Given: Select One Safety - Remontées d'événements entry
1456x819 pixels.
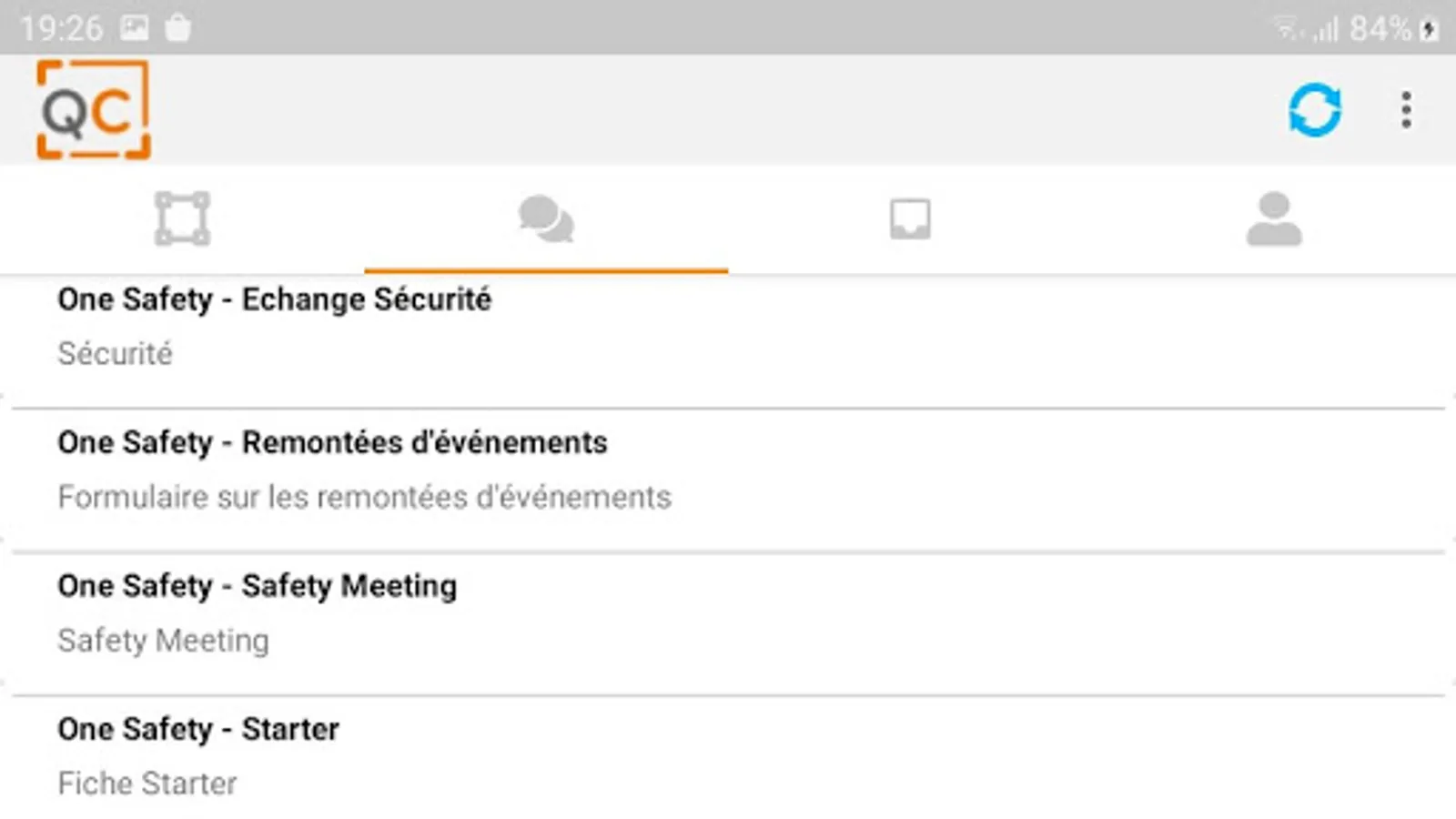Looking at the screenshot, I should (x=332, y=442).
